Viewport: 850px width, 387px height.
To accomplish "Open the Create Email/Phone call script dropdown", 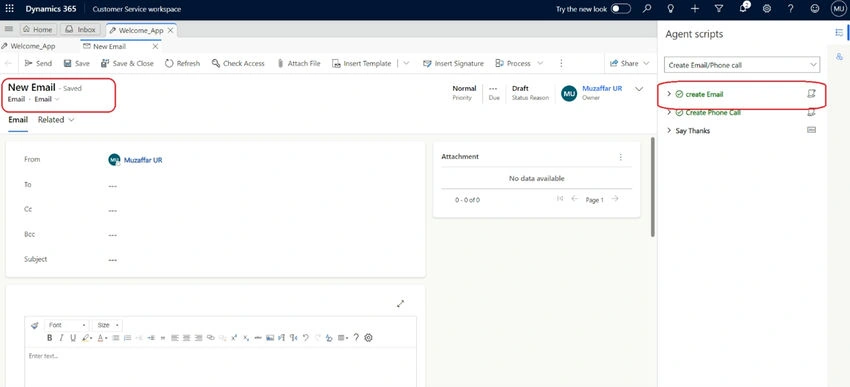I will pos(742,65).
